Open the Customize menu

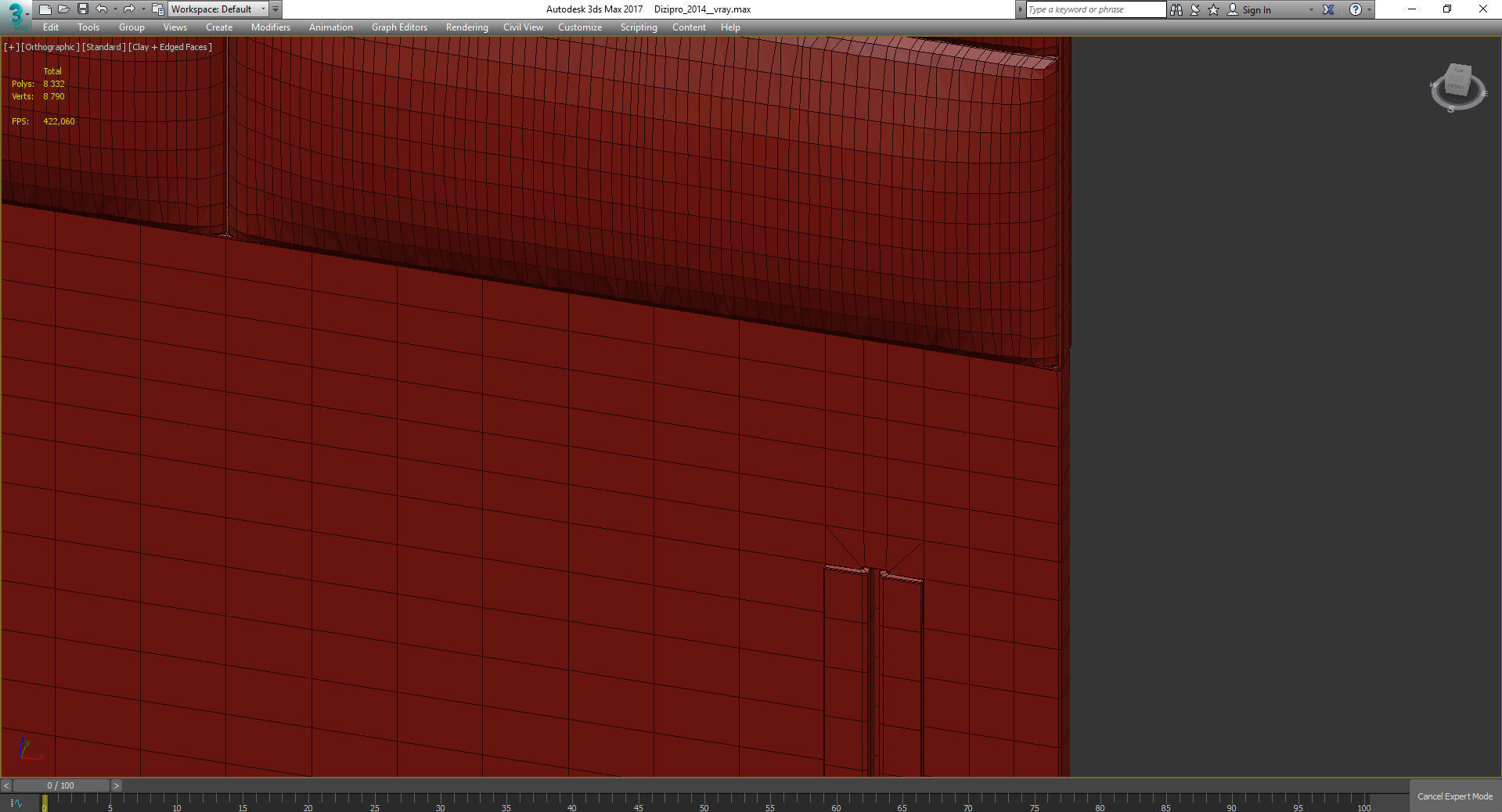580,27
